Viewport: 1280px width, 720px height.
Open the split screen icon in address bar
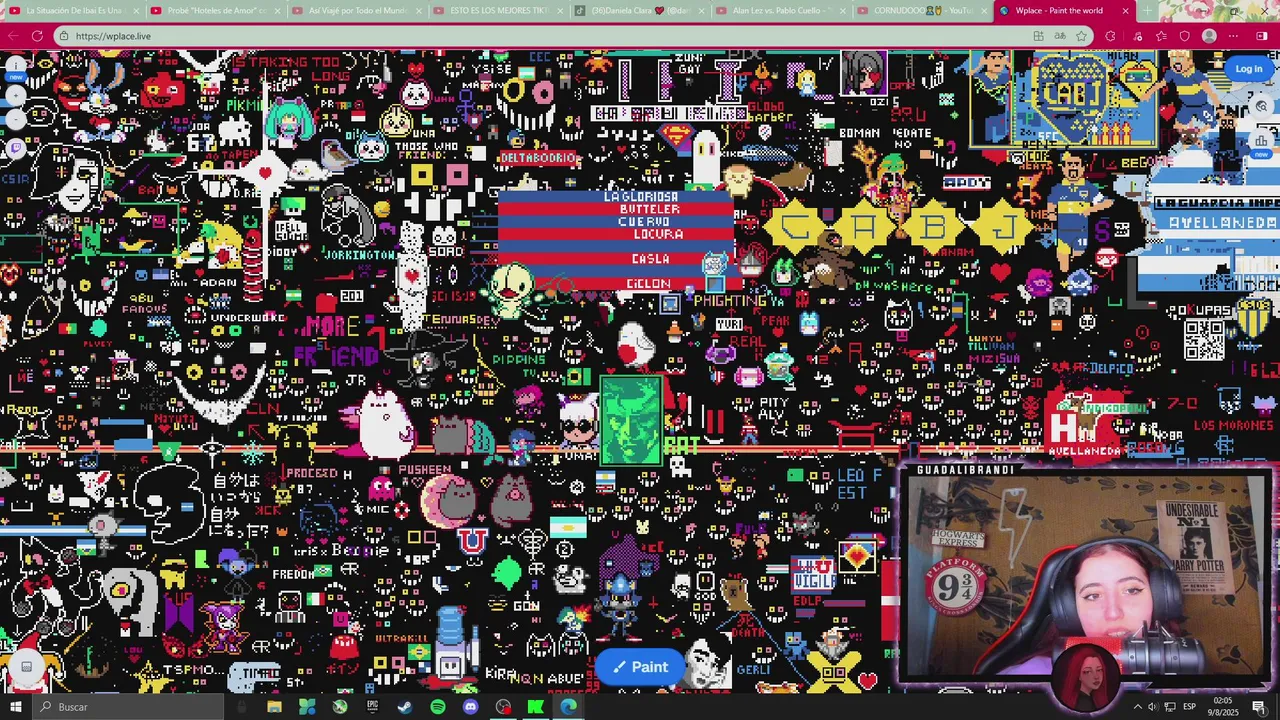tap(1038, 36)
